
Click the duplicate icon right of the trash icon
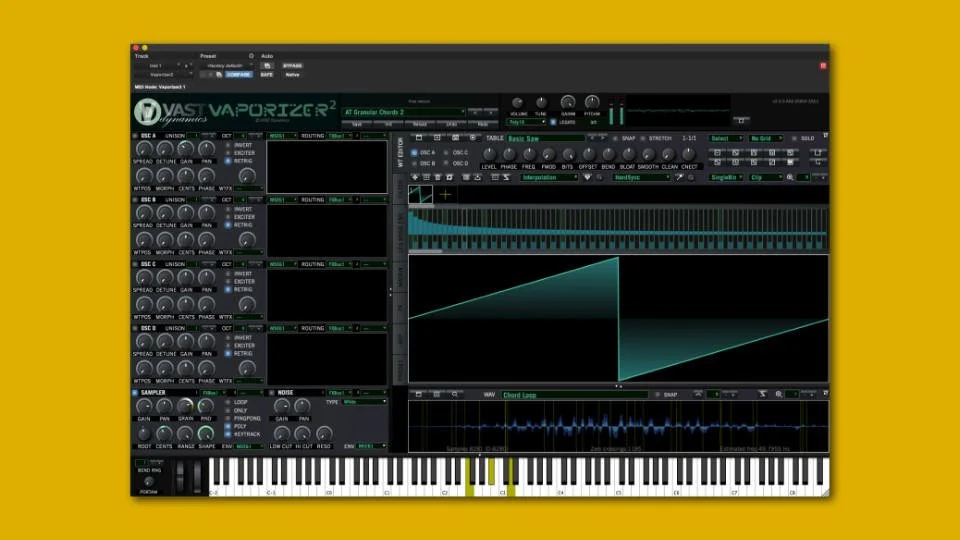[449, 177]
